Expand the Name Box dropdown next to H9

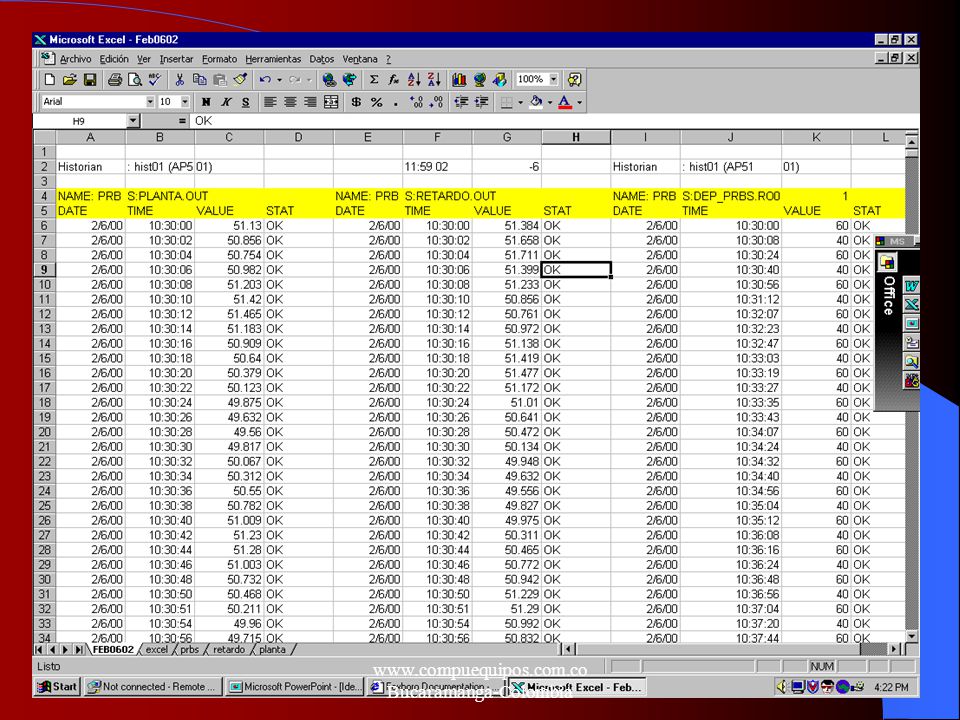(x=133, y=121)
